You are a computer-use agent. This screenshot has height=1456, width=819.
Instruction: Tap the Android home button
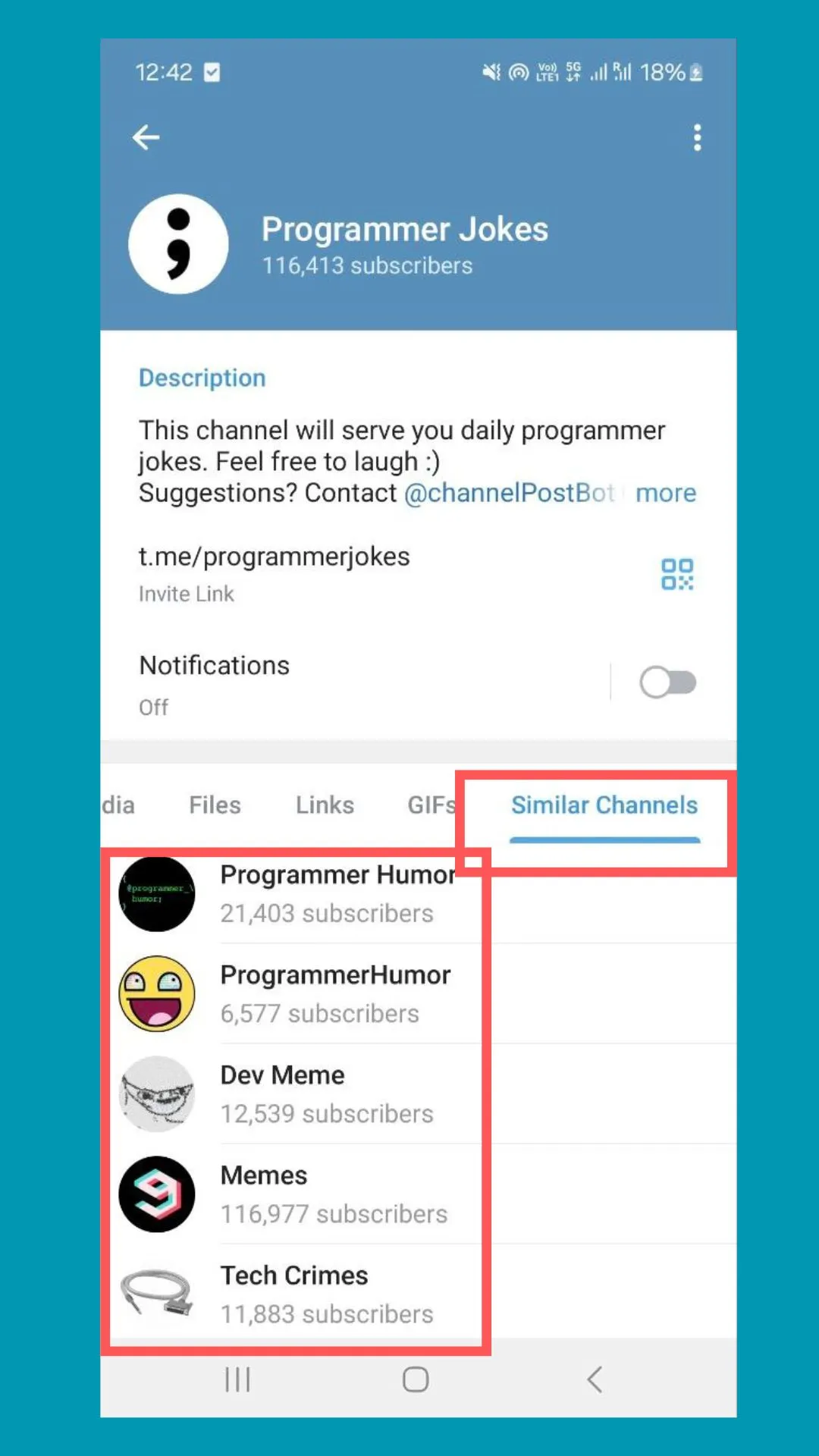coord(415,1379)
